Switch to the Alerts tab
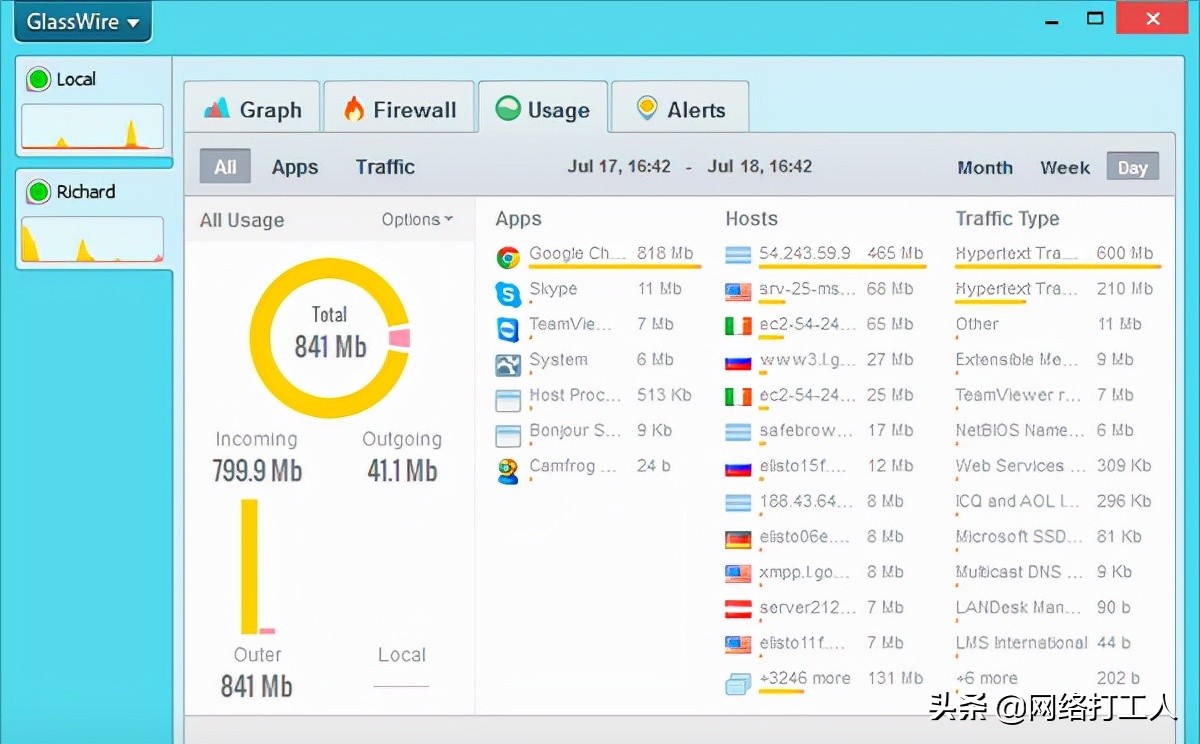1200x744 pixels. point(679,106)
